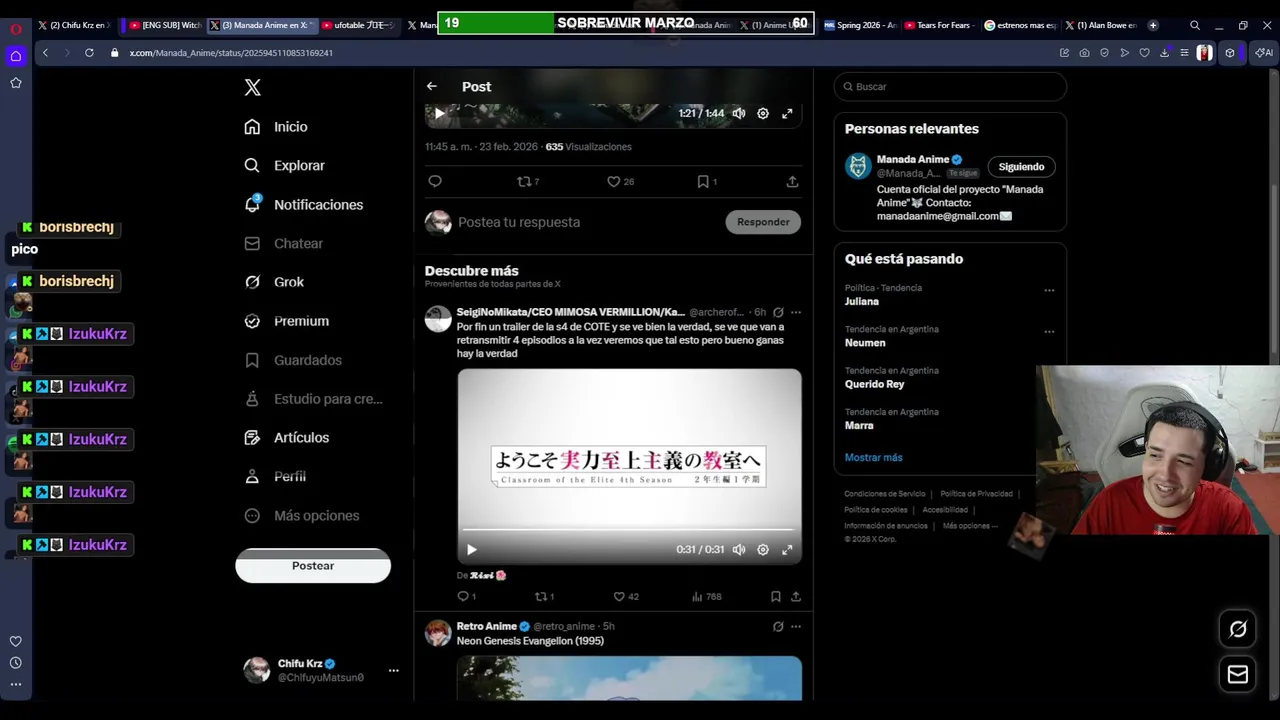1280x720 pixels.
Task: Open more options on SeigiNoMikata post
Action: pos(796,312)
